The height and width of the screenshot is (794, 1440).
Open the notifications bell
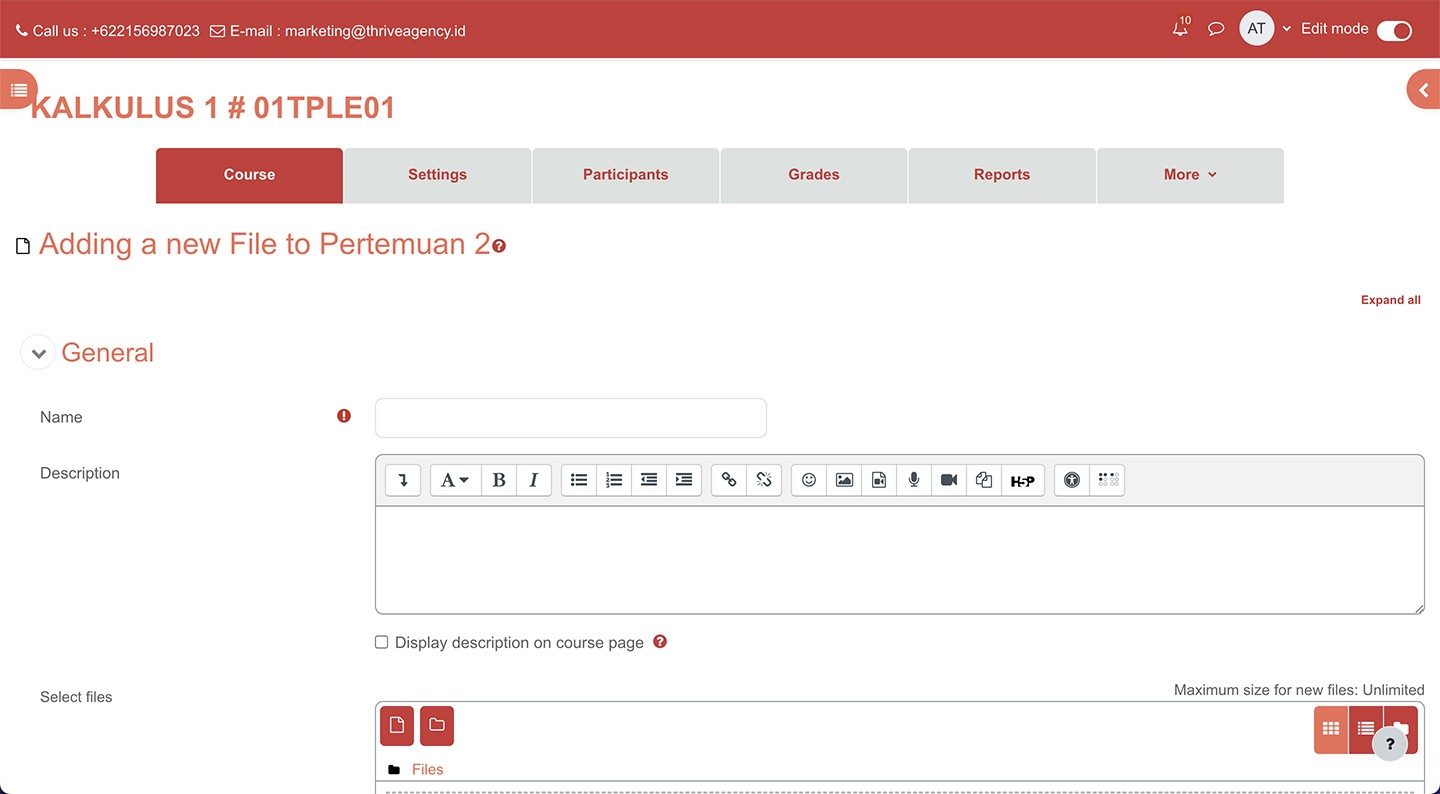(x=1181, y=29)
